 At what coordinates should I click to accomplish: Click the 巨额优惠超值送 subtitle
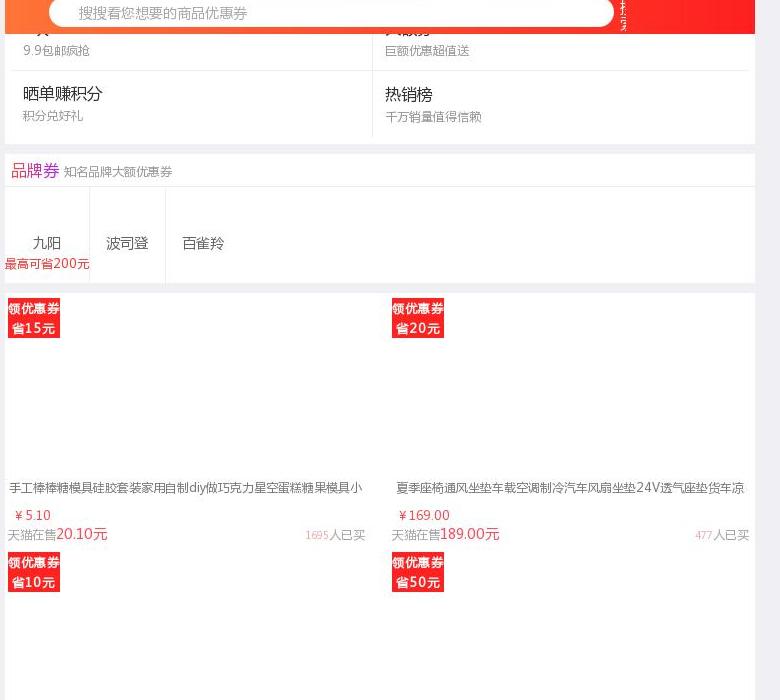coord(427,50)
